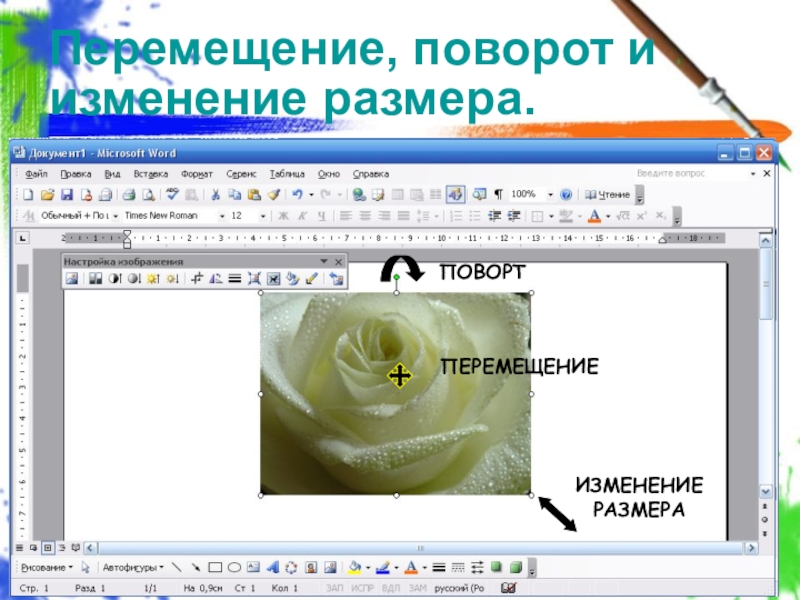Toggle Italic (К) formatting

click(x=303, y=216)
